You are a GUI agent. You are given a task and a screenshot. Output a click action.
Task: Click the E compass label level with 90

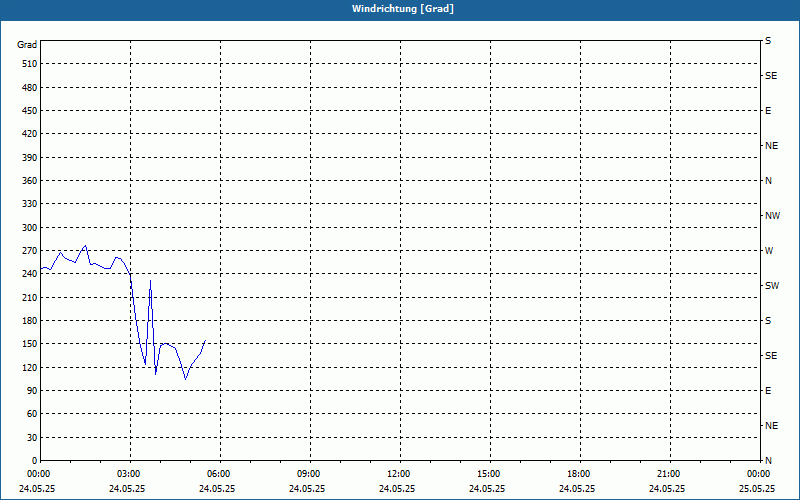coord(768,391)
